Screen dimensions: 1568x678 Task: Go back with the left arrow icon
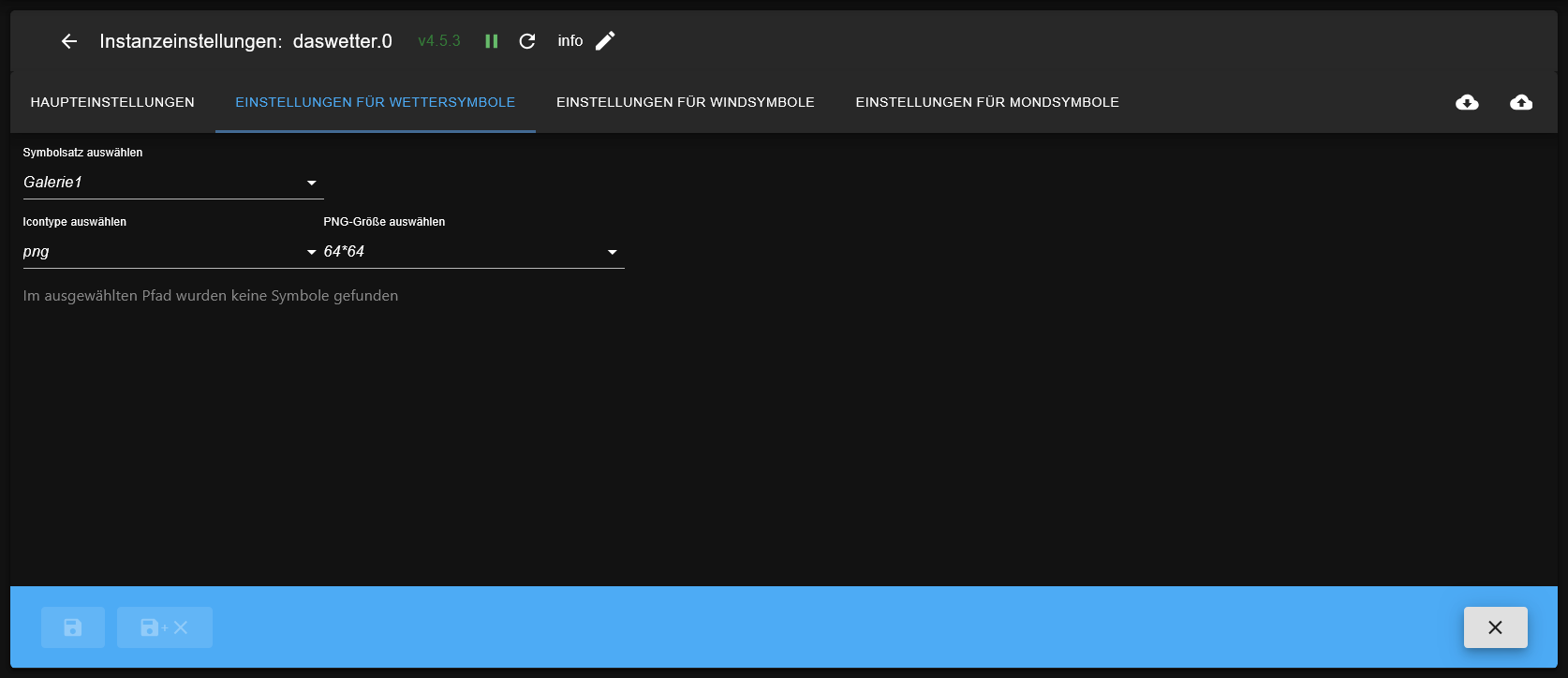point(68,41)
